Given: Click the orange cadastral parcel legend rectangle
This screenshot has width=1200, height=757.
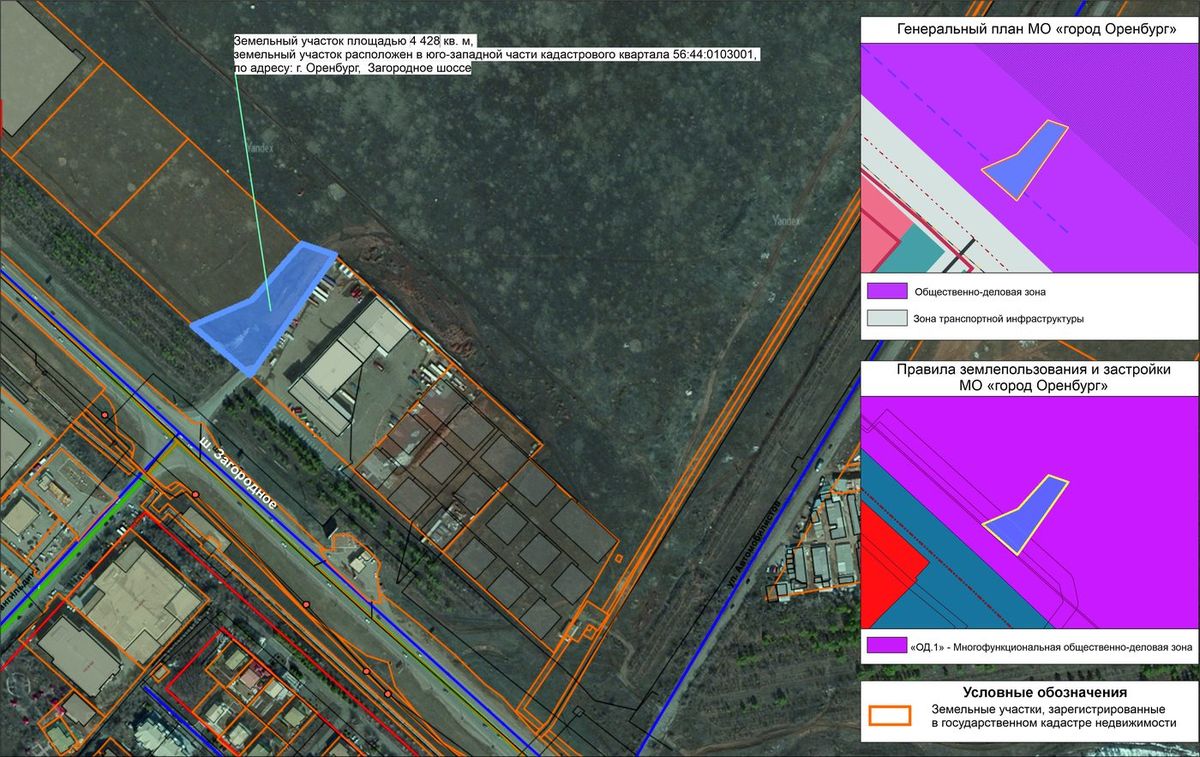Looking at the screenshot, I should [x=889, y=715].
